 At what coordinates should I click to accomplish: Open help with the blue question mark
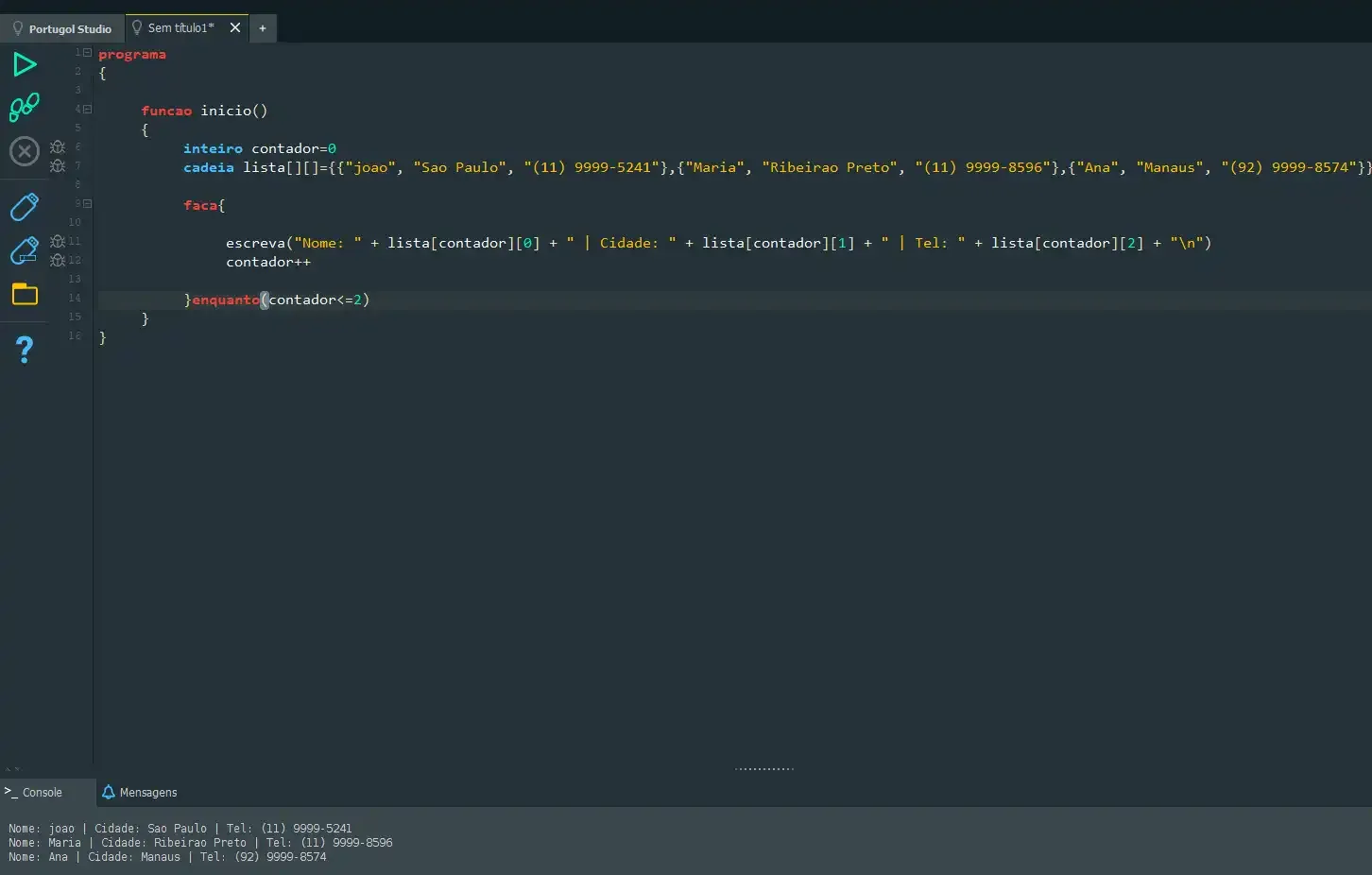point(25,350)
